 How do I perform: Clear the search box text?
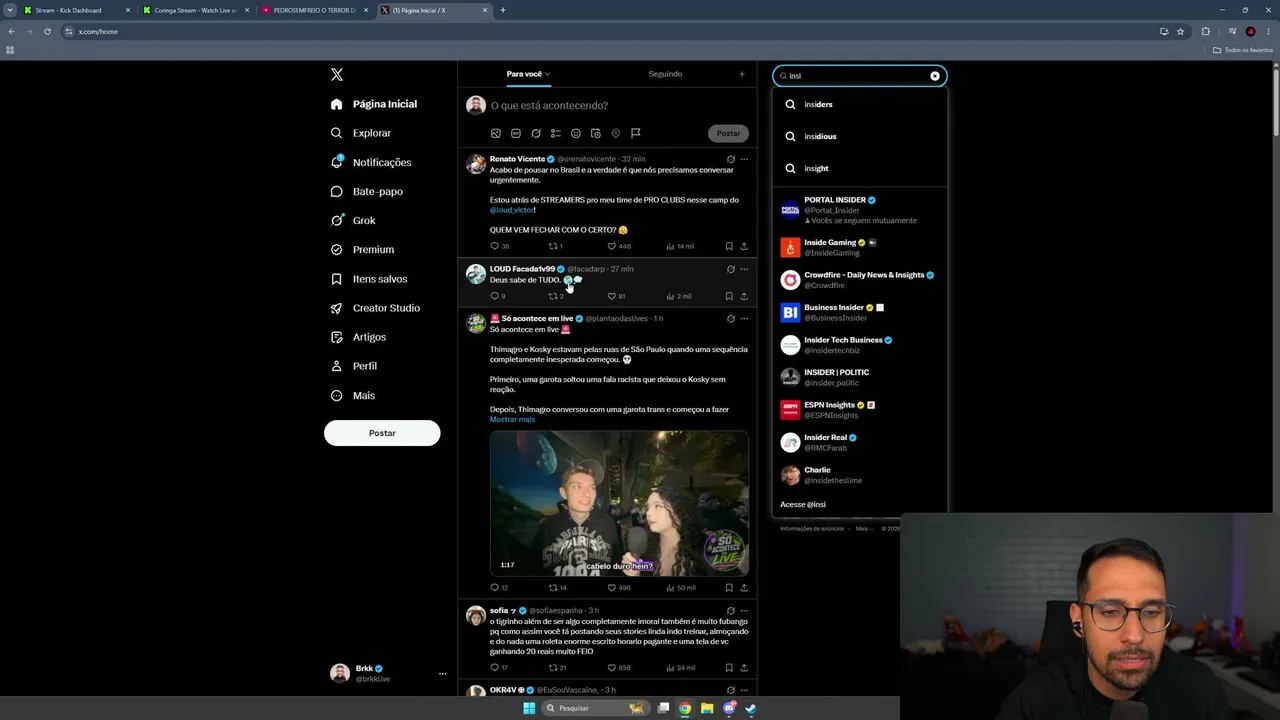click(935, 76)
